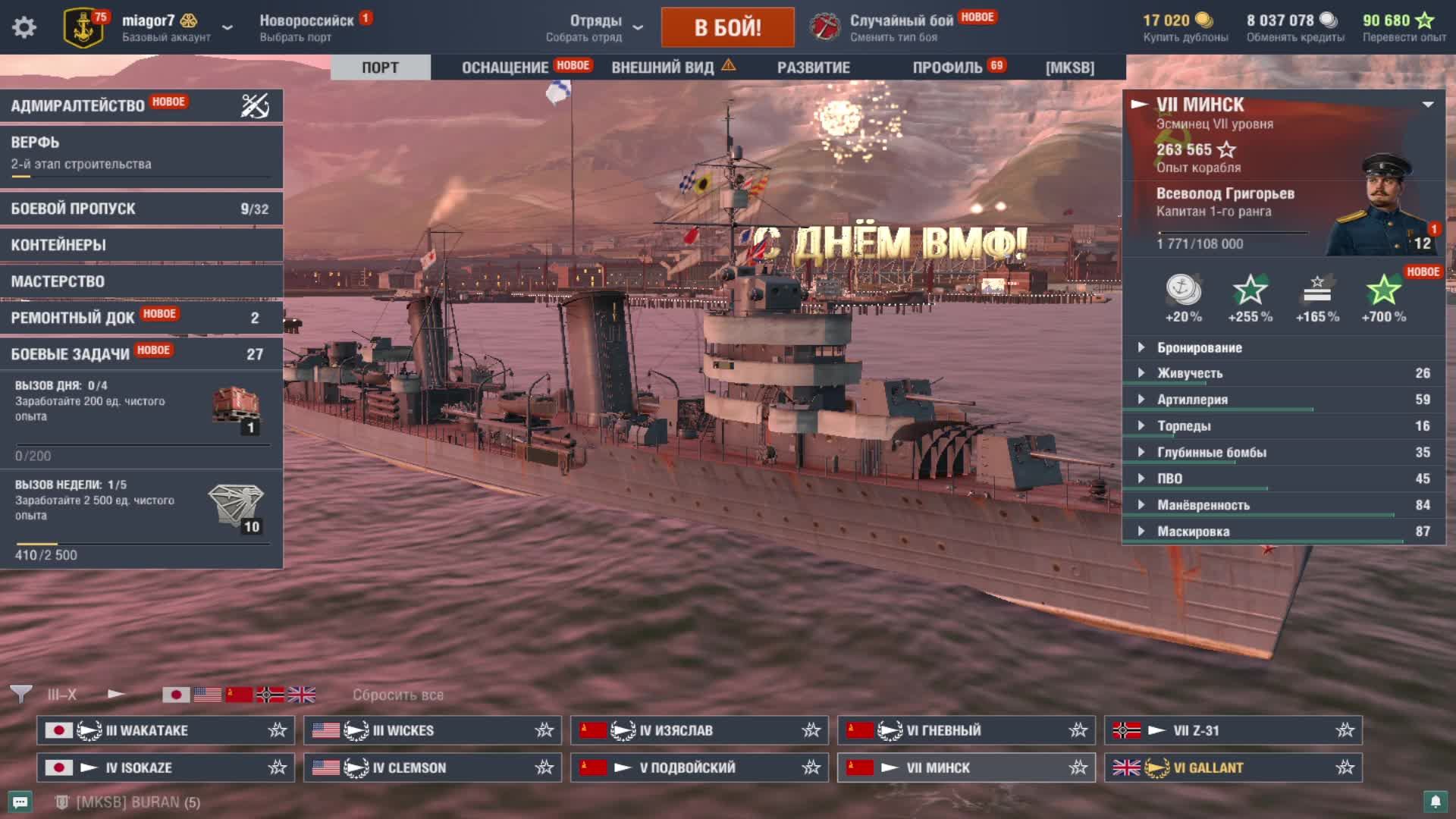
Task: Click the +20% credits coin bonus icon
Action: pyautogui.click(x=1183, y=290)
